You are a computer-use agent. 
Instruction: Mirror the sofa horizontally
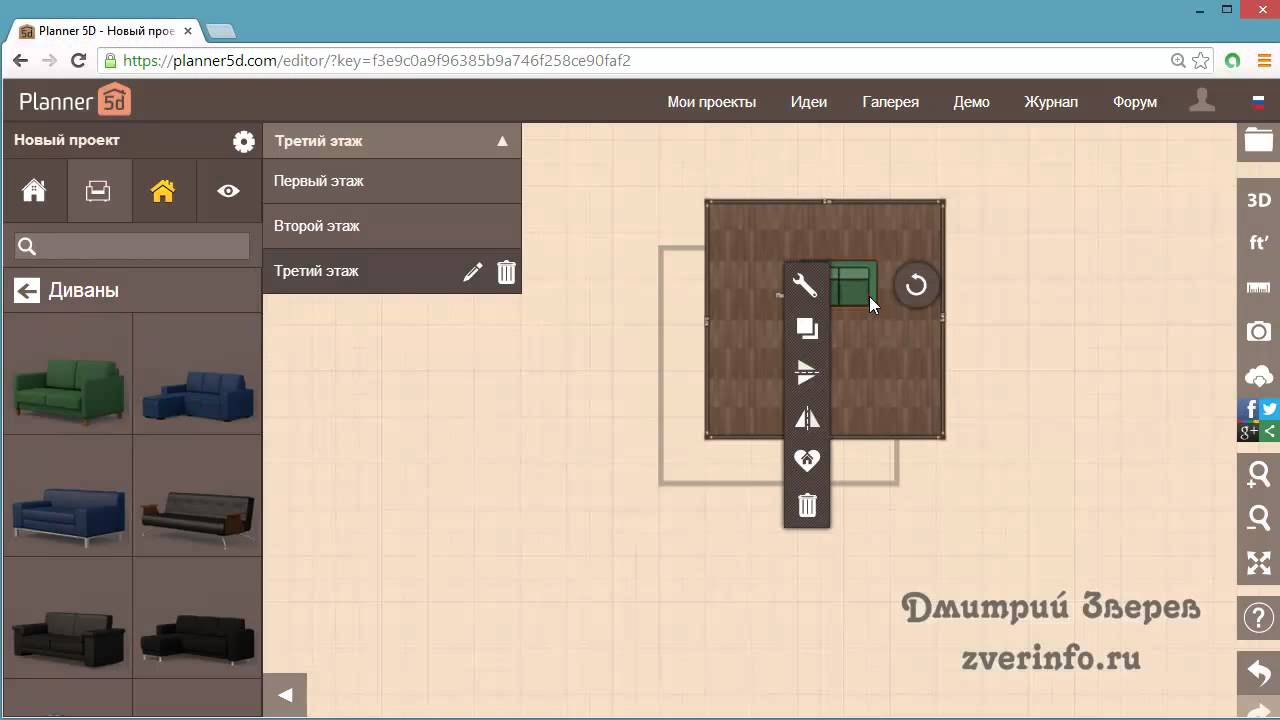click(807, 418)
